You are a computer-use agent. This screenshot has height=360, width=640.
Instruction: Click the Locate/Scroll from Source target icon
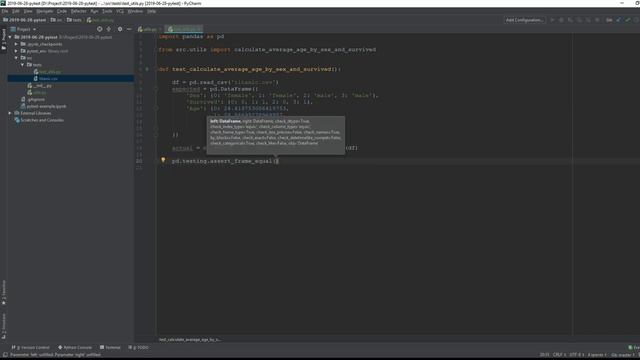[x=100, y=29]
